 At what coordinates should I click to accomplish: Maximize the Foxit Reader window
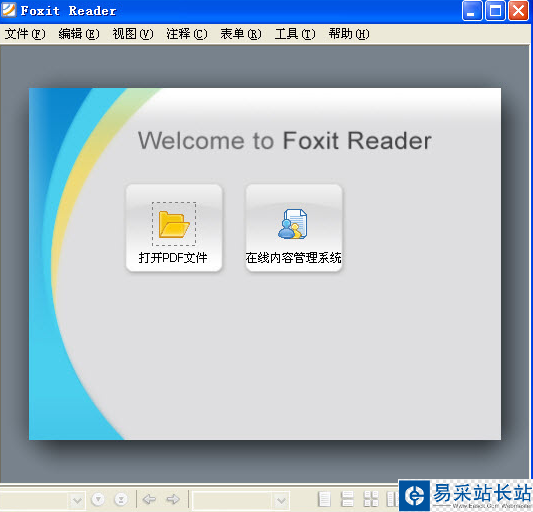point(495,11)
